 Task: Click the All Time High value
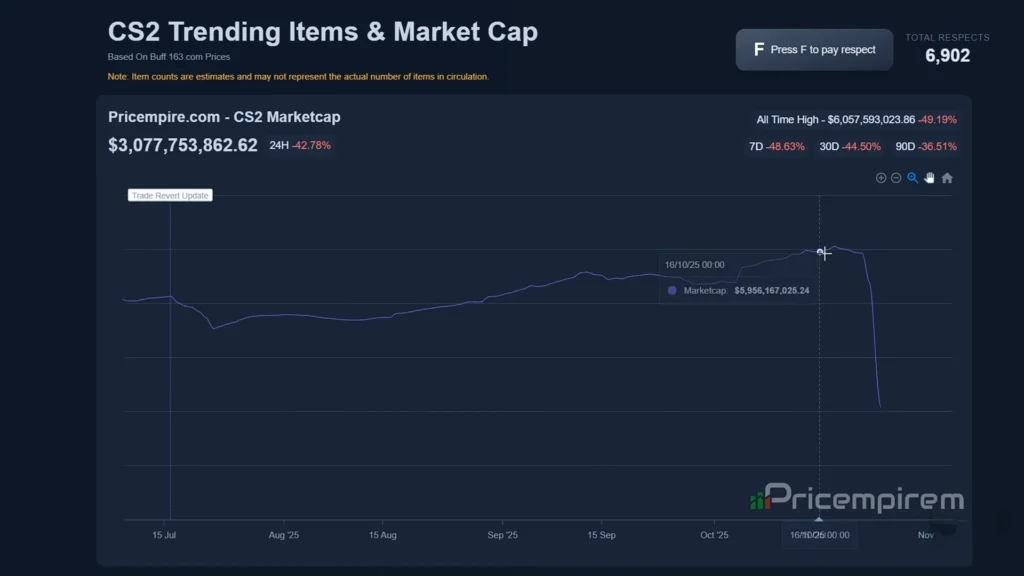[x=866, y=119]
